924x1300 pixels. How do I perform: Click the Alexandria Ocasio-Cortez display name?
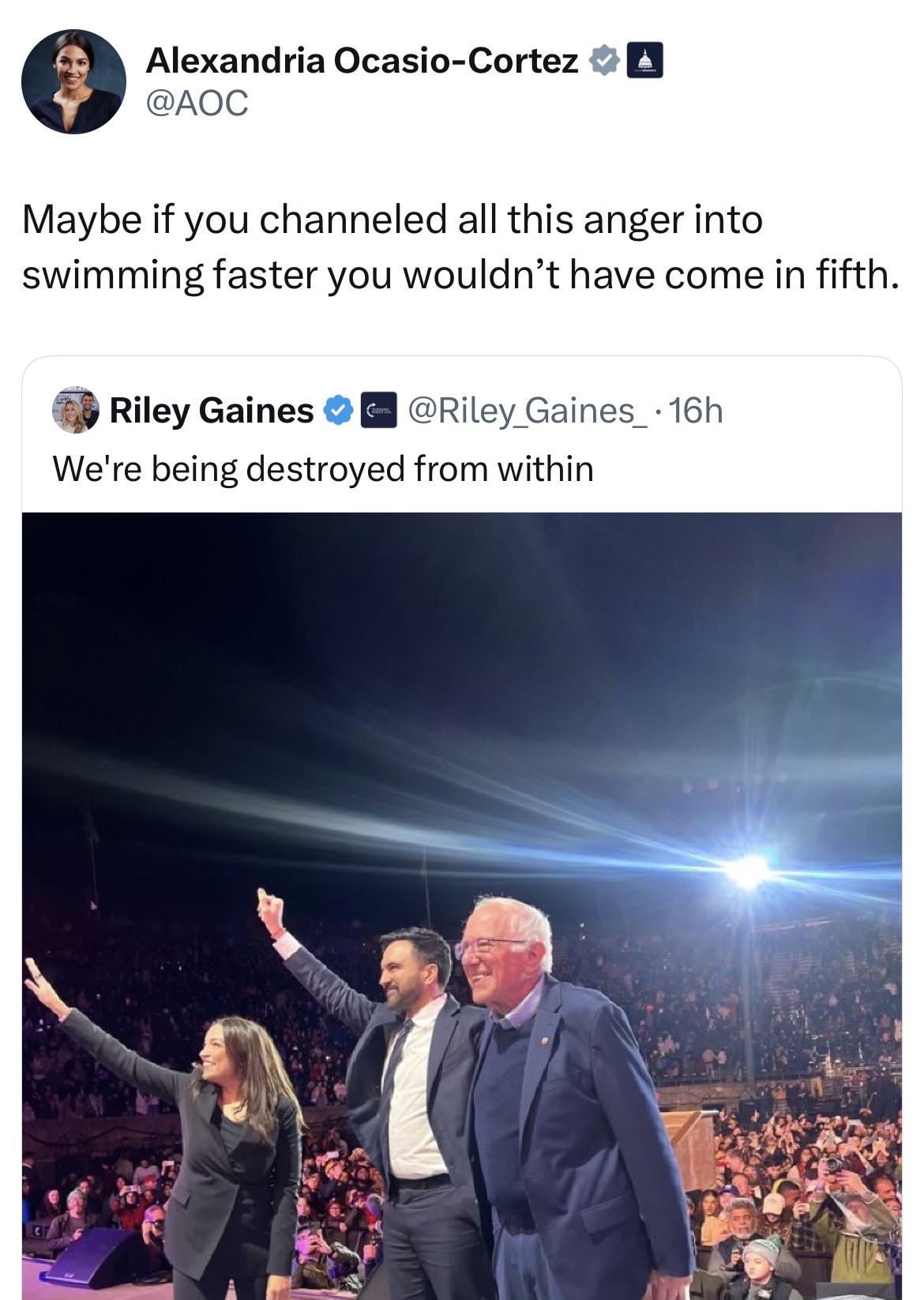pyautogui.click(x=362, y=60)
